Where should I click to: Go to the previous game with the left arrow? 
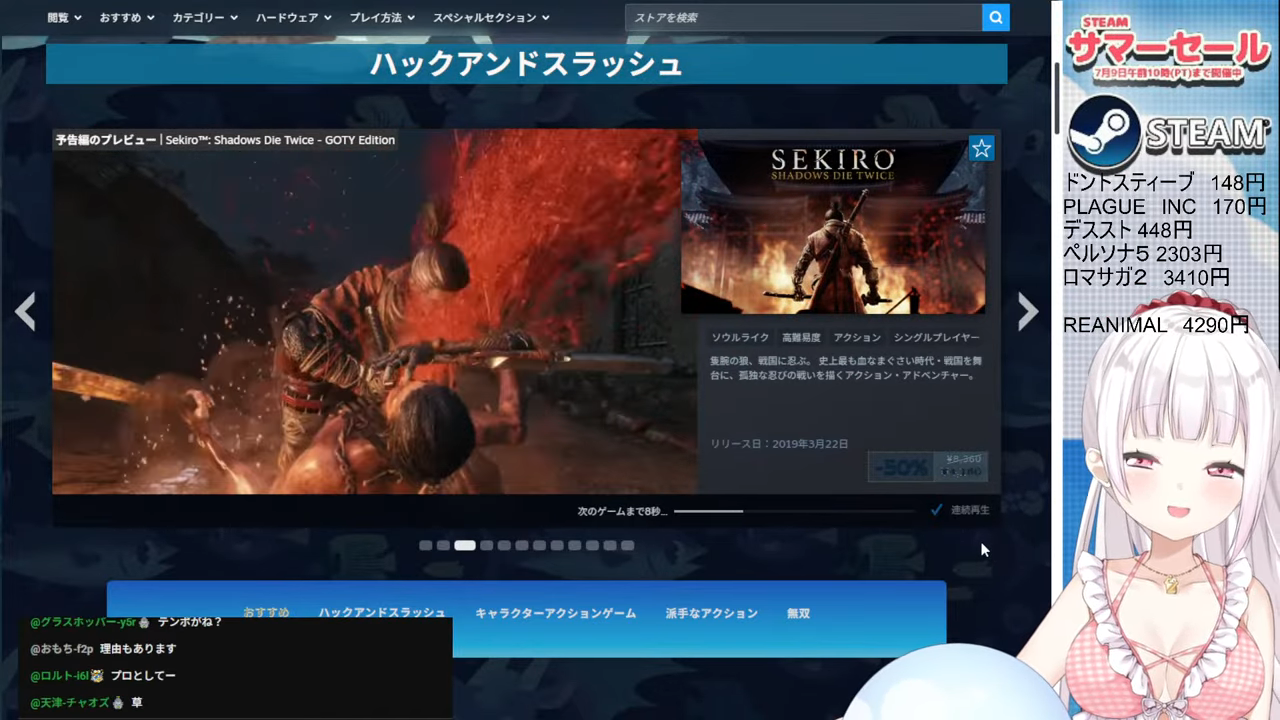pos(26,312)
